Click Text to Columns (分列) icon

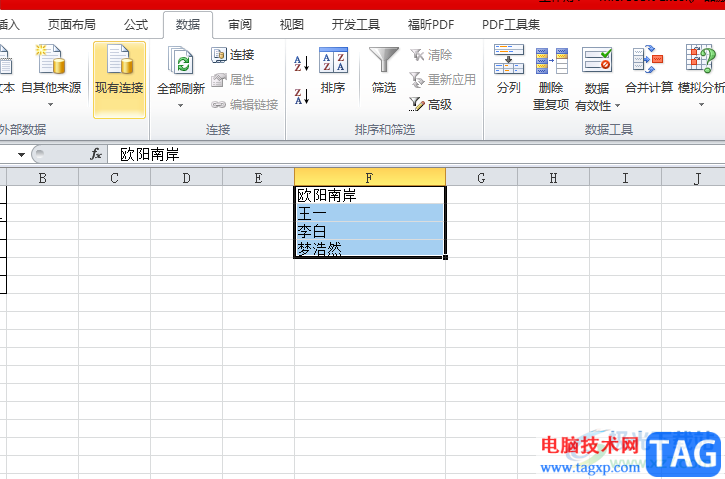pos(509,59)
